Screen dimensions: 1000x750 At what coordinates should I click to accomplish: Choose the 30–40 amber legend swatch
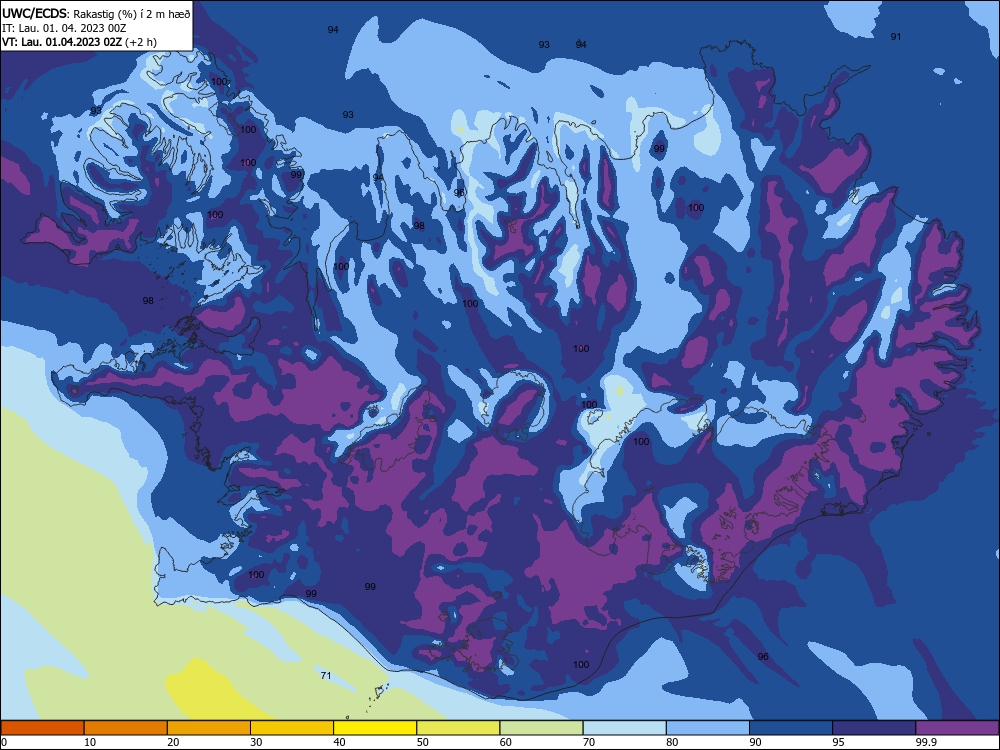(x=292, y=728)
